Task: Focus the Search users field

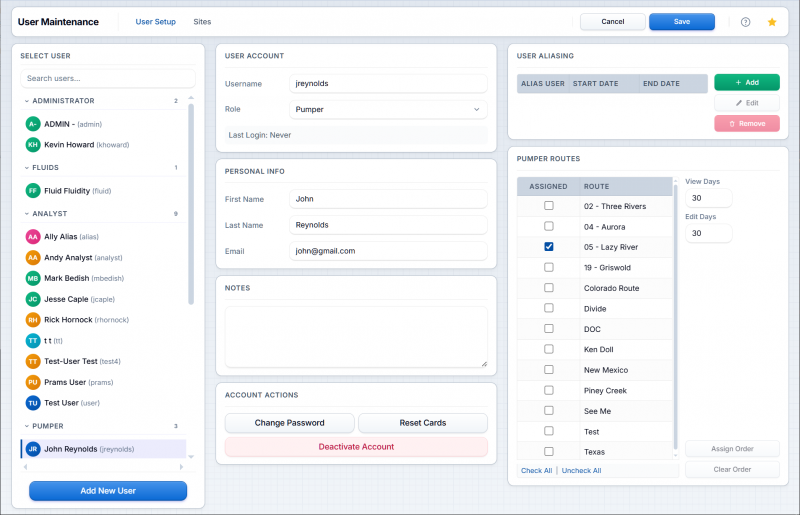Action: (x=108, y=78)
